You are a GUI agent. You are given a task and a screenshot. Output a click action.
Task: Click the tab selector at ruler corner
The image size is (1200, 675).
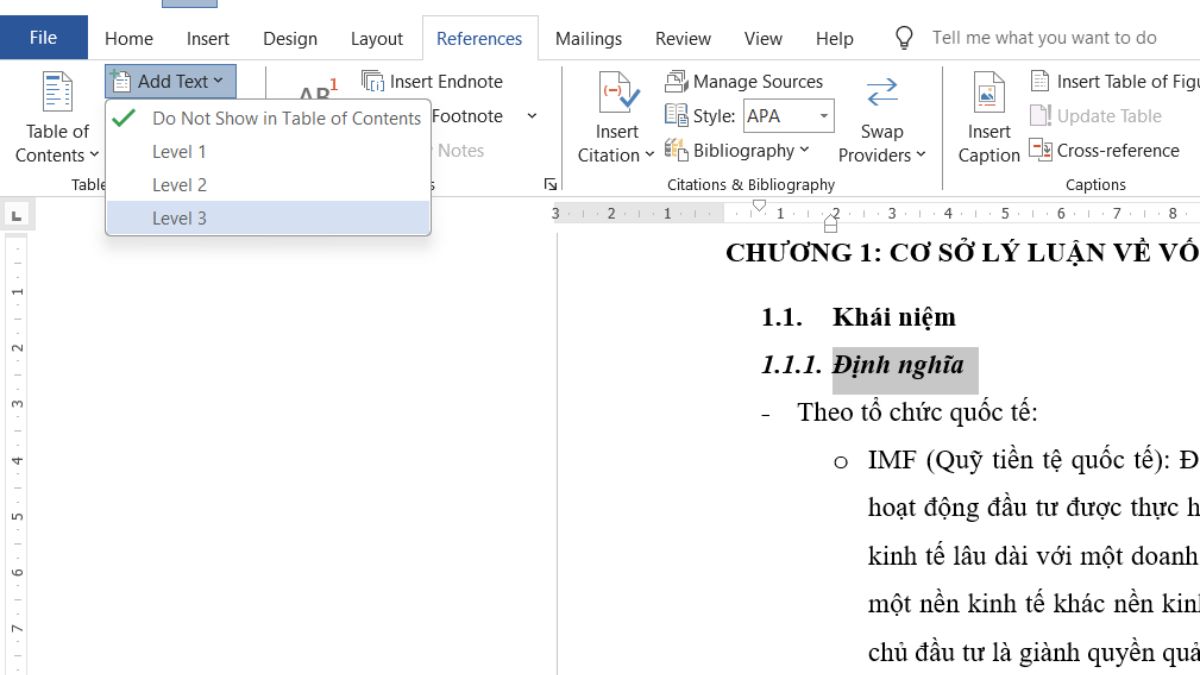17,214
